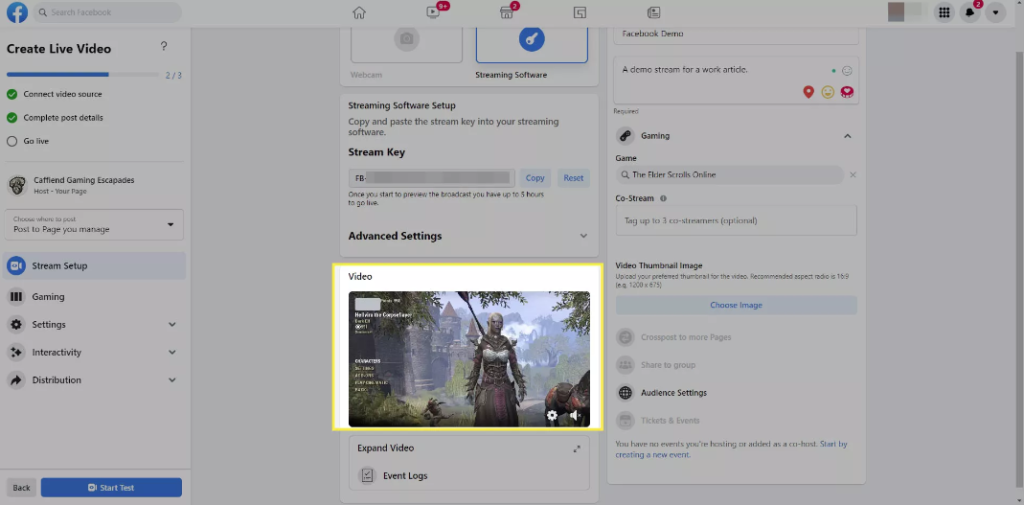Click the help question mark icon
The height and width of the screenshot is (505, 1024).
(164, 46)
